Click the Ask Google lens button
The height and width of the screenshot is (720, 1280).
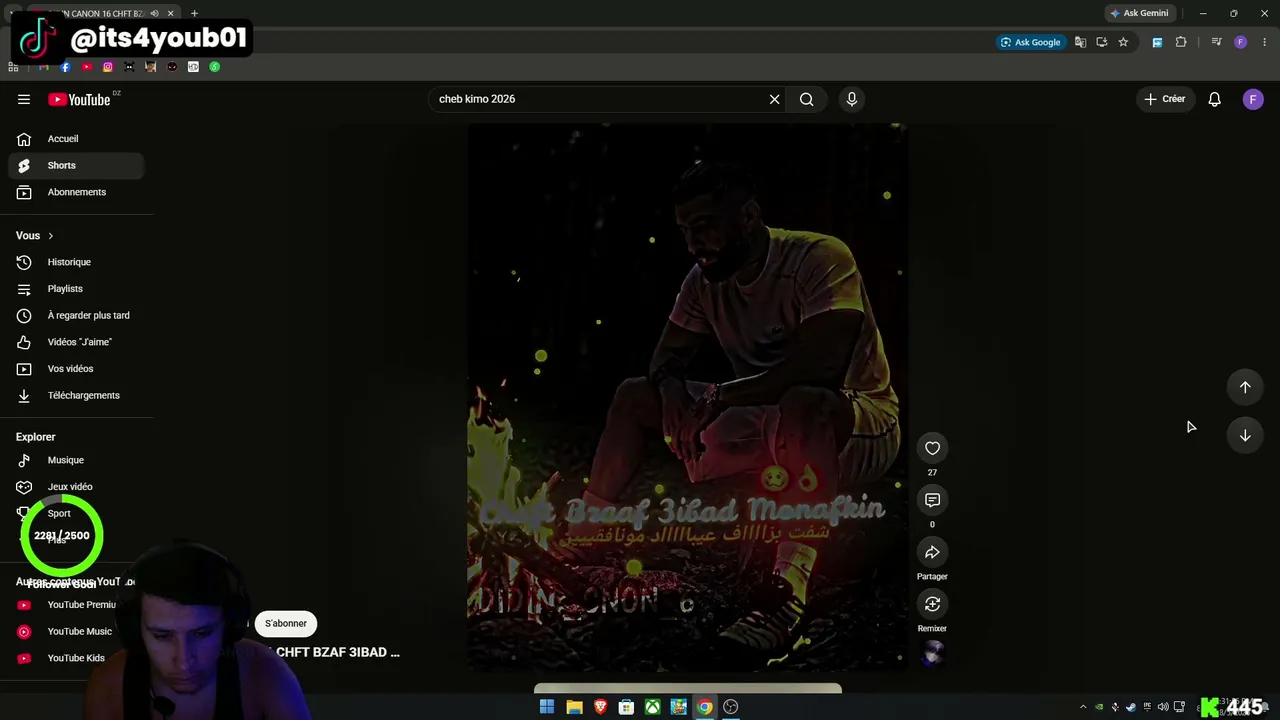point(1030,42)
